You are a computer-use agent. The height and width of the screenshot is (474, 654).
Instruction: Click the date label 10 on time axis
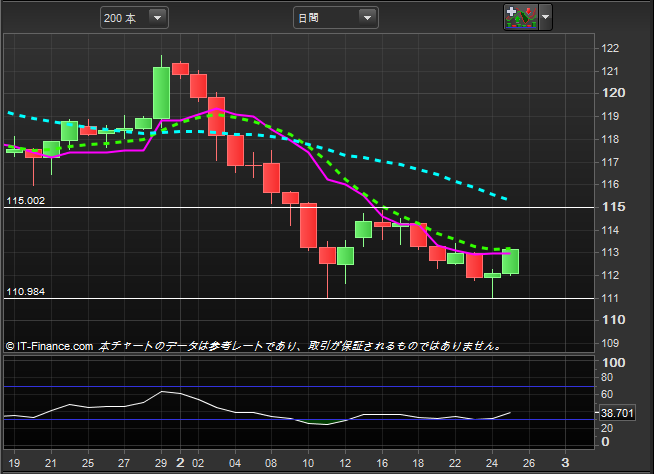tap(308, 463)
